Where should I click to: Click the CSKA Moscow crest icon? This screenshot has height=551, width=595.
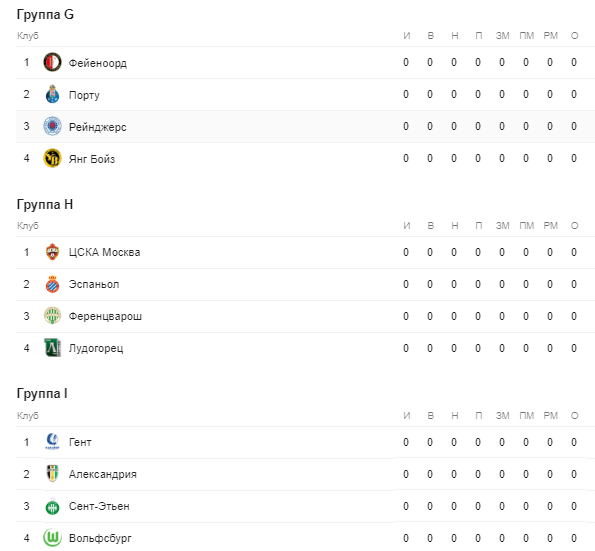coord(52,252)
